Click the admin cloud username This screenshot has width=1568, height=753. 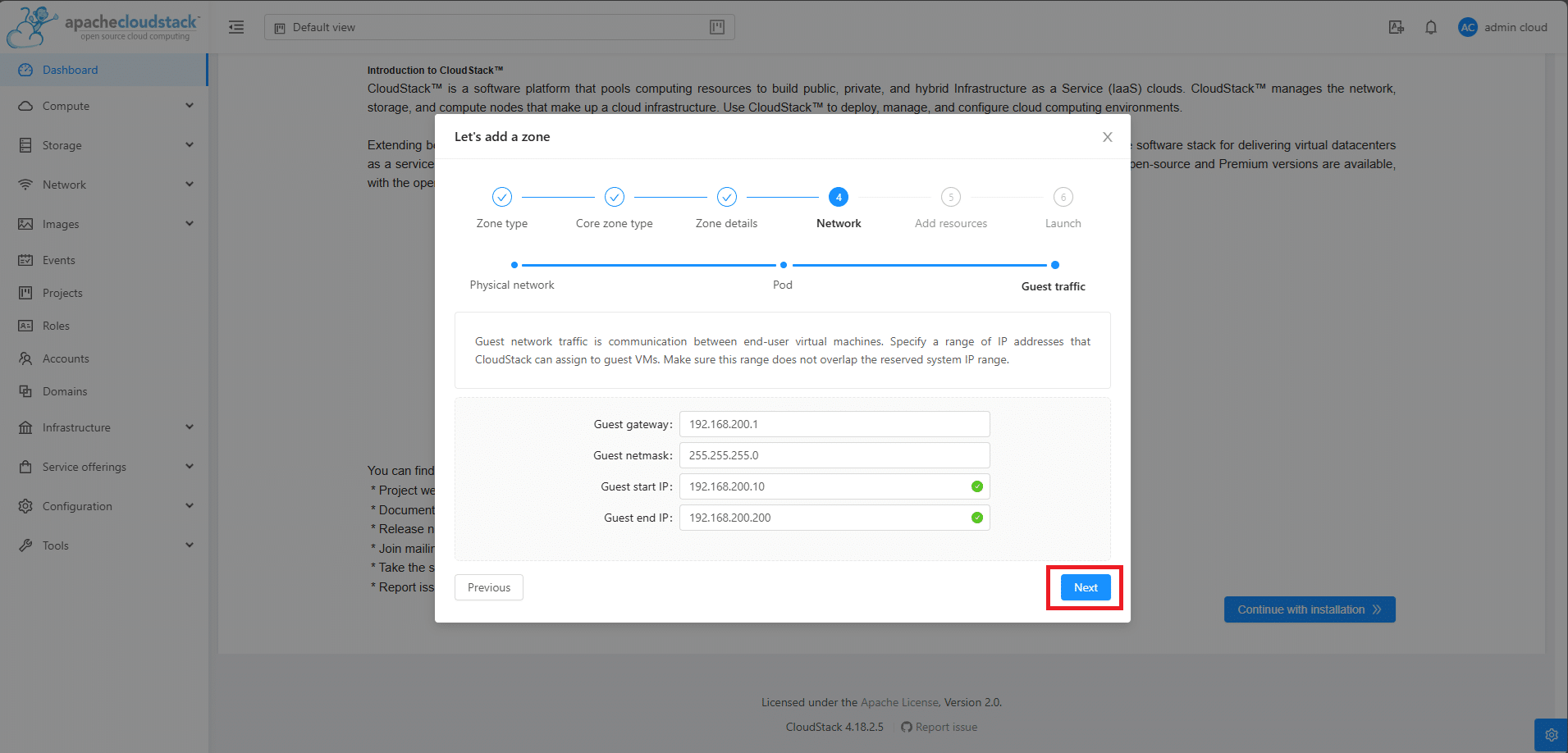click(x=1515, y=27)
